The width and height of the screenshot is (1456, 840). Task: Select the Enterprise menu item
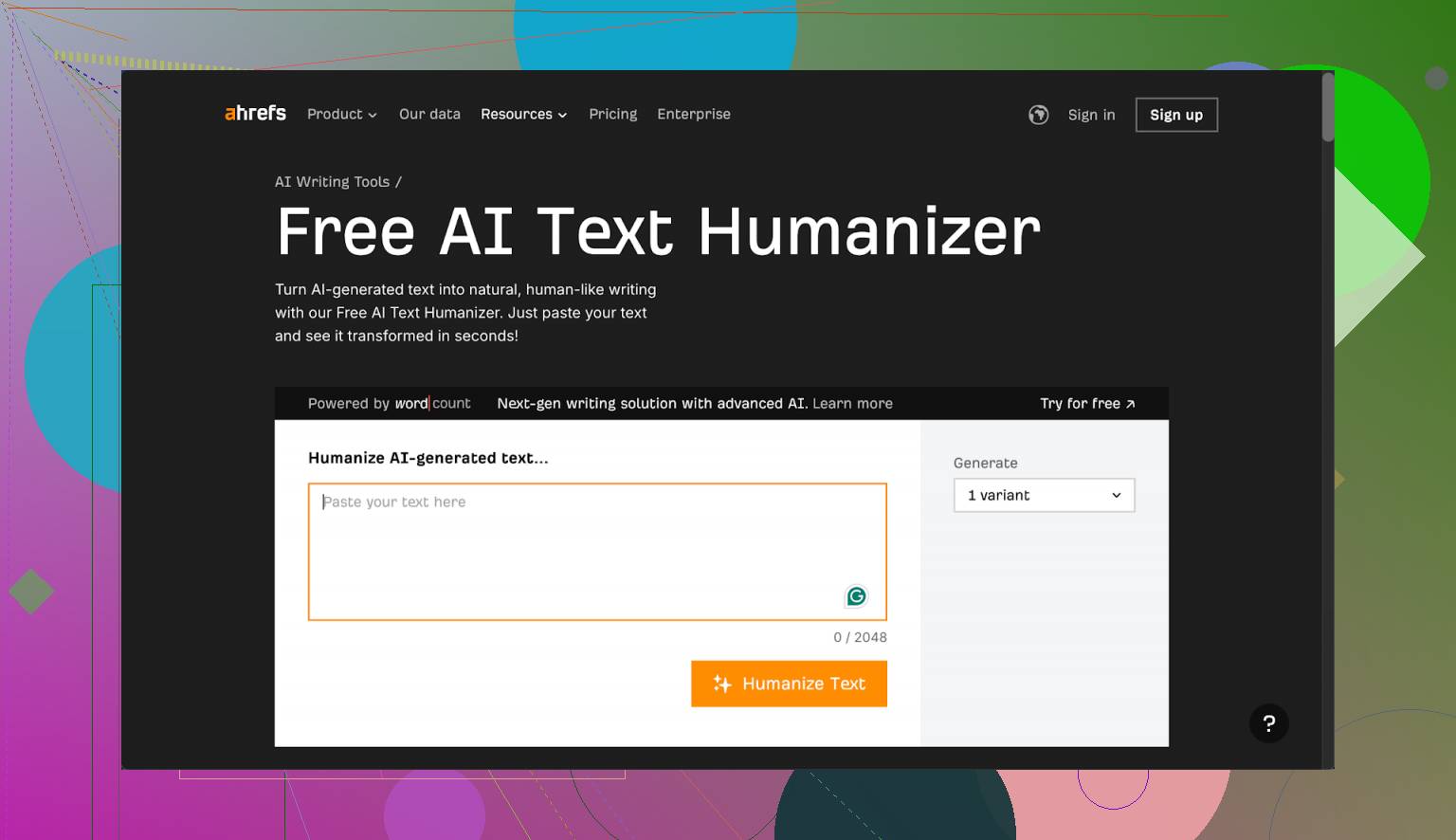click(x=693, y=114)
